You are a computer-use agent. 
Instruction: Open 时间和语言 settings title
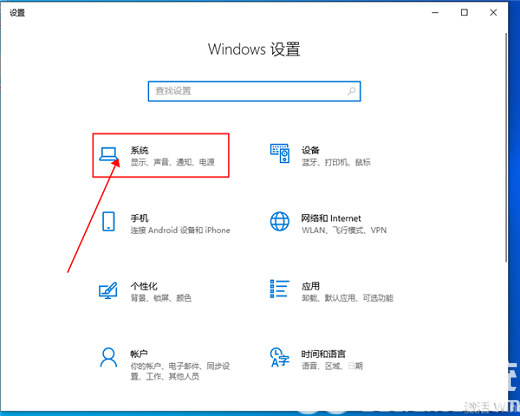tap(323, 354)
